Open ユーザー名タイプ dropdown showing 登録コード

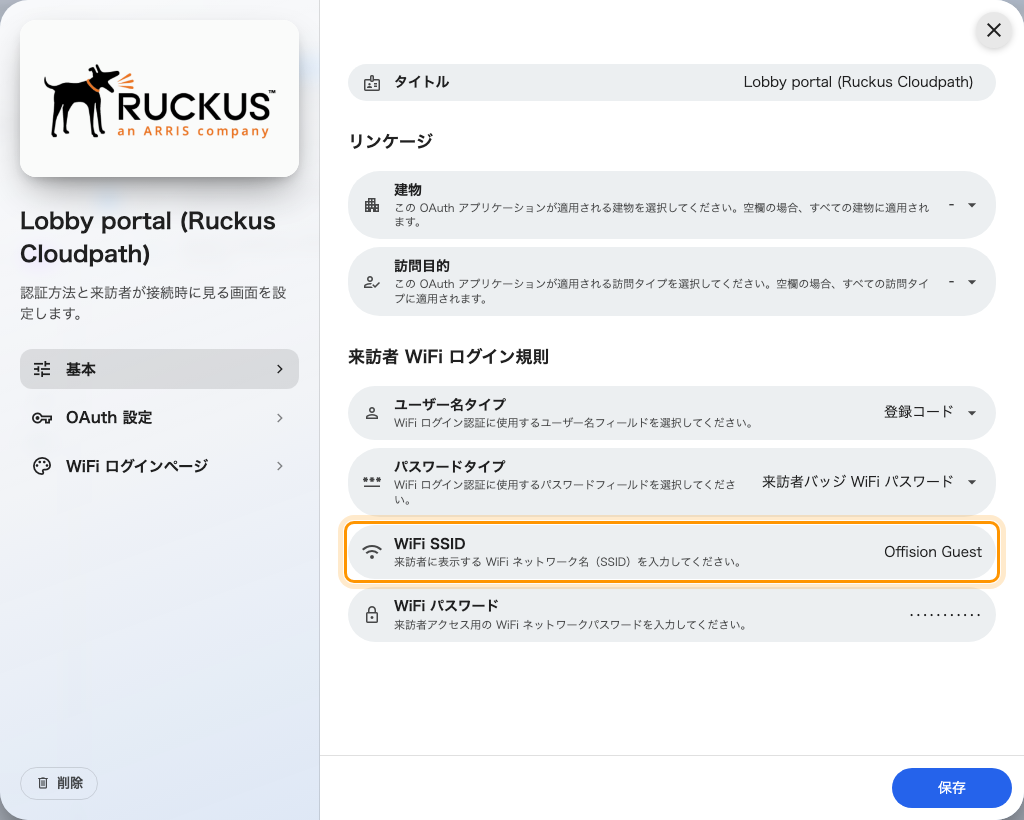tap(930, 413)
